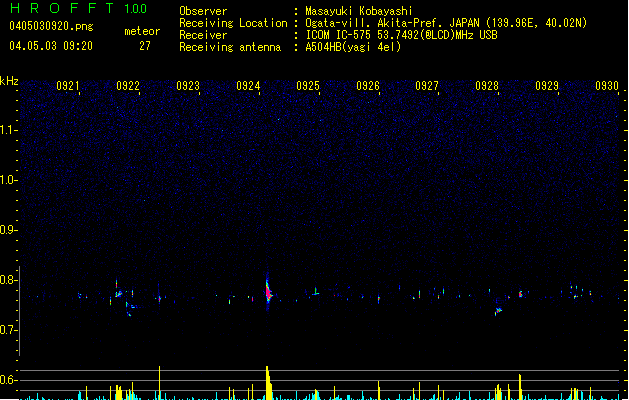Select Ogata-vill. Akita-Pref. JAPAN location text
The width and height of the screenshot is (629, 400).
(446, 23)
